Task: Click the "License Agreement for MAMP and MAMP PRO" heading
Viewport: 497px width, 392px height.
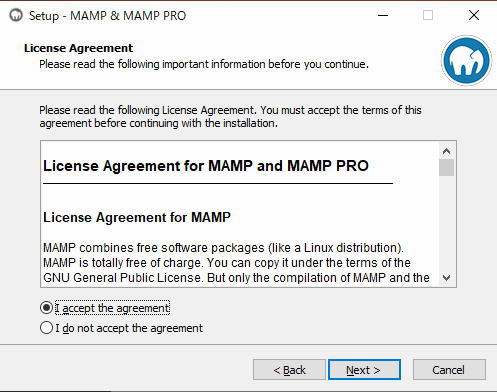Action: (x=206, y=166)
